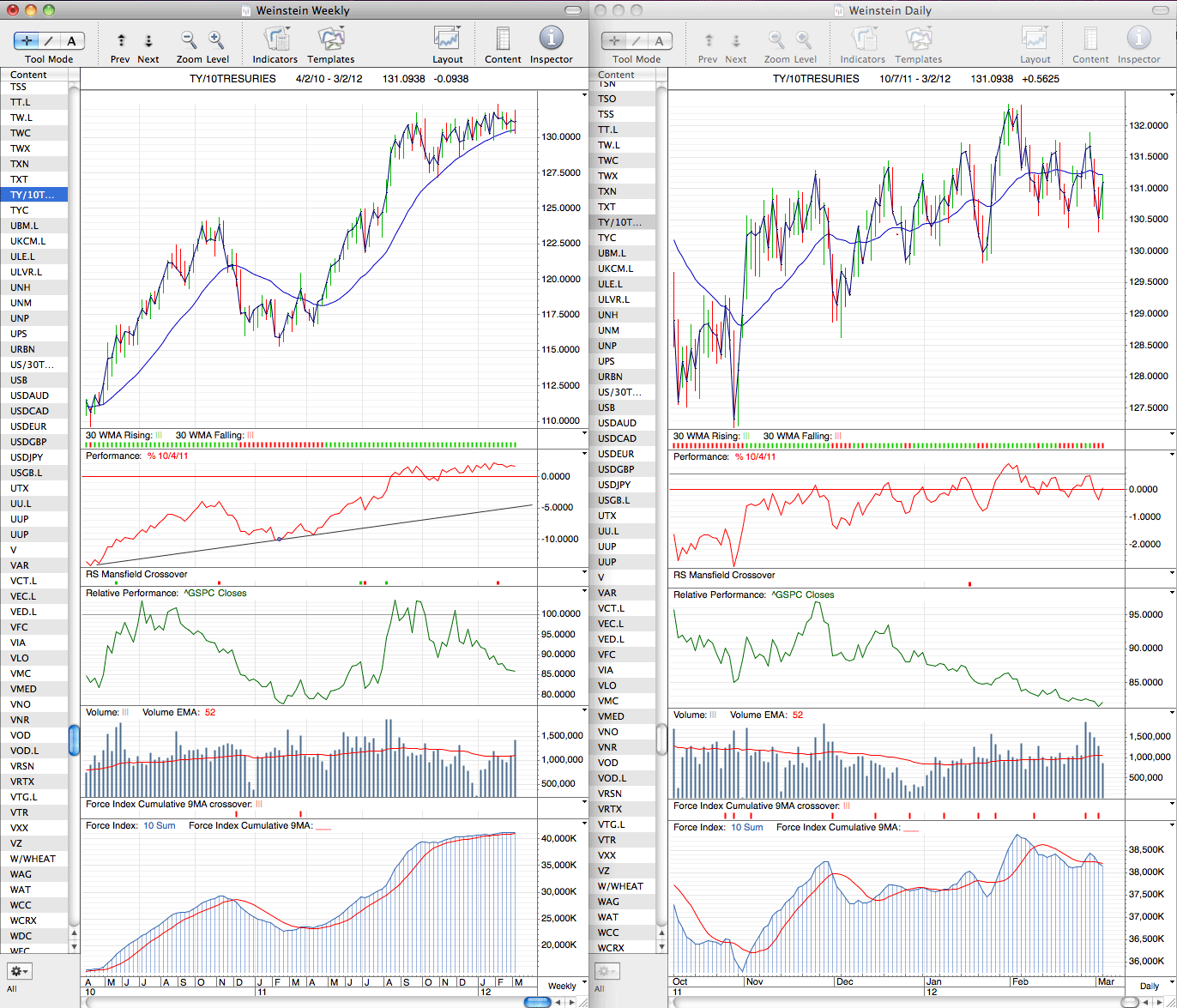Click the Weekly period button at the chart bottom
The width and height of the screenshot is (1177, 1008).
click(562, 986)
